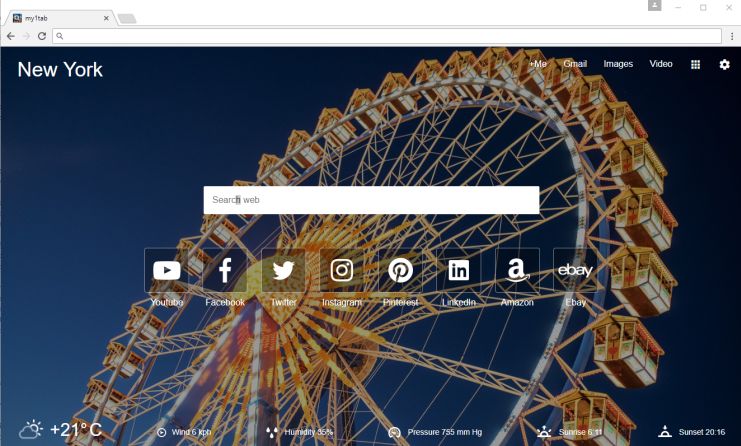
Task: Open the Facebook shortcut tile
Action: coord(225,270)
